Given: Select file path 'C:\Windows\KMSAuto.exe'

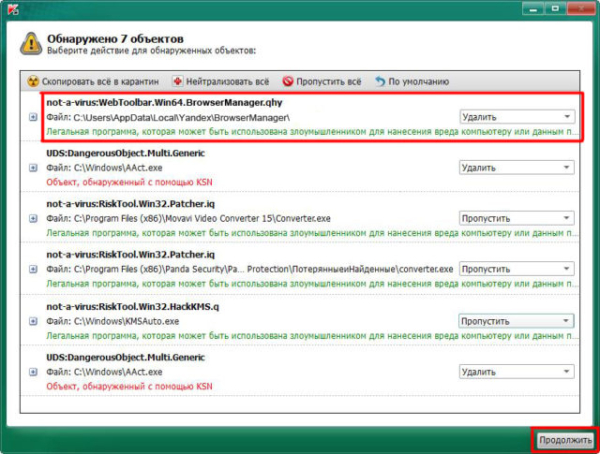Looking at the screenshot, I should [x=126, y=321].
